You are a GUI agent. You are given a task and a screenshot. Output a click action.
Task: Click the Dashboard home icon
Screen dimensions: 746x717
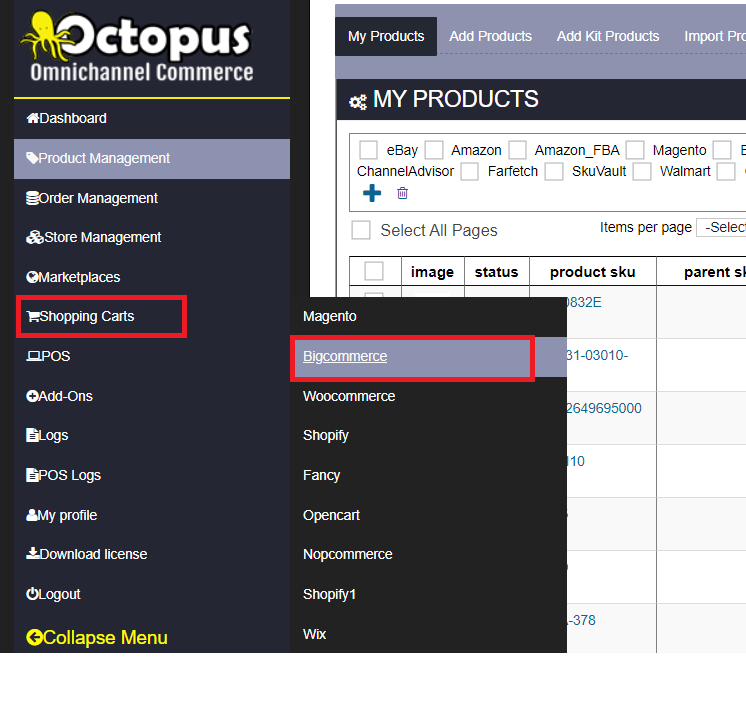(32, 118)
